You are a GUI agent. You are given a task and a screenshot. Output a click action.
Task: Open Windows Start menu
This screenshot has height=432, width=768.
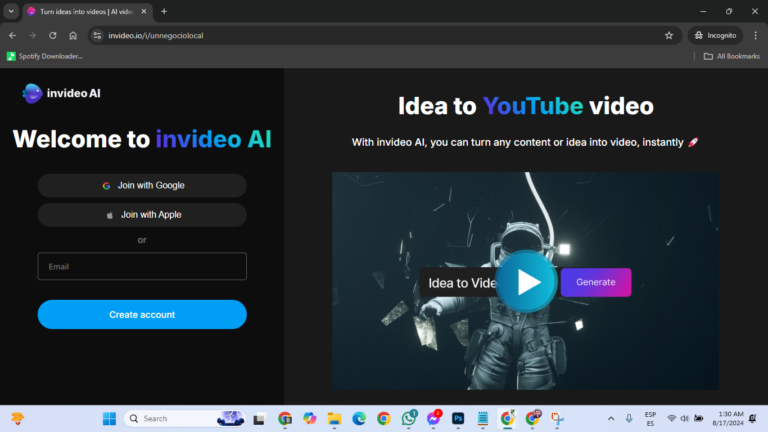tap(109, 419)
